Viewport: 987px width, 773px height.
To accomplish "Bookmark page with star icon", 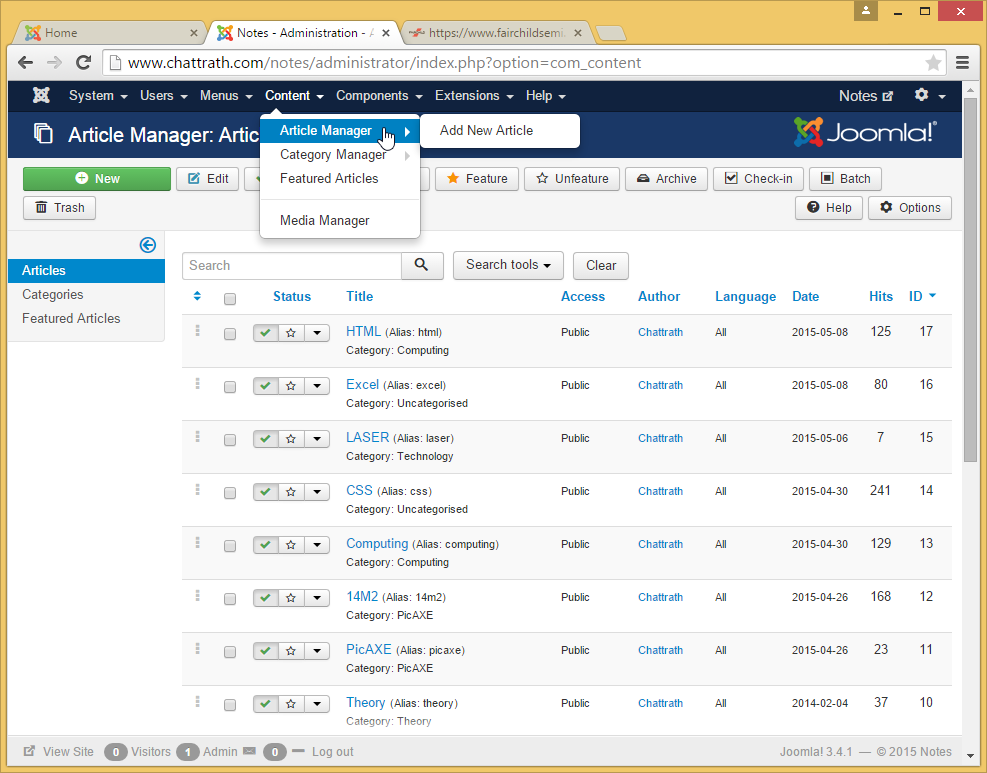I will tap(933, 63).
